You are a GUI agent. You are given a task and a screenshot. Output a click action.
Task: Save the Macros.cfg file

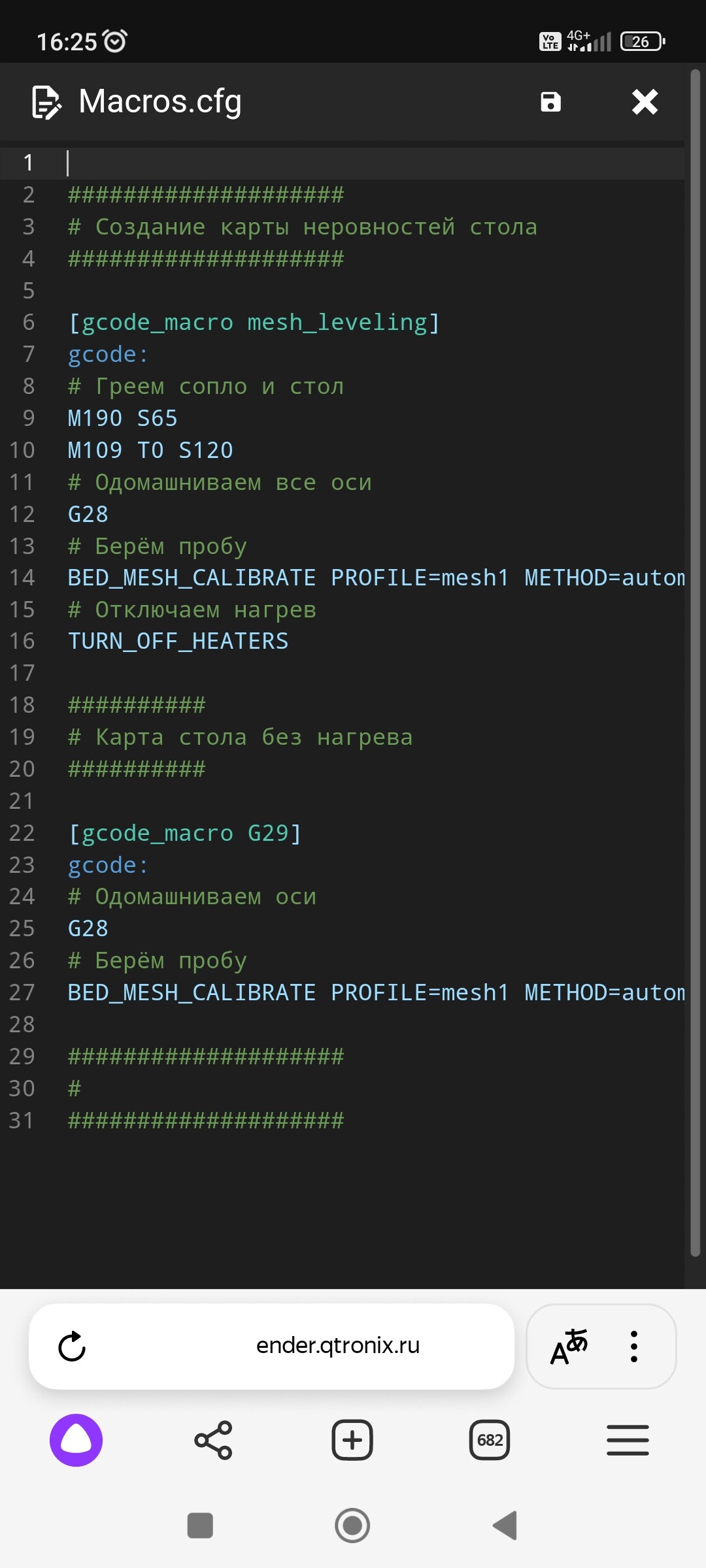point(550,102)
